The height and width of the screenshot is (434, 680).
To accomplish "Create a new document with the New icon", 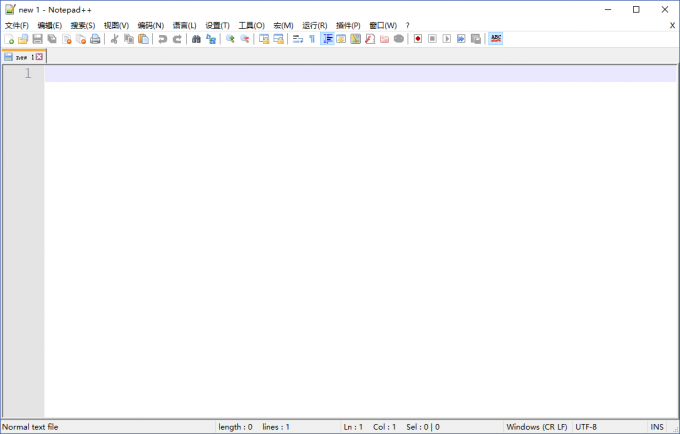I will pos(9,39).
